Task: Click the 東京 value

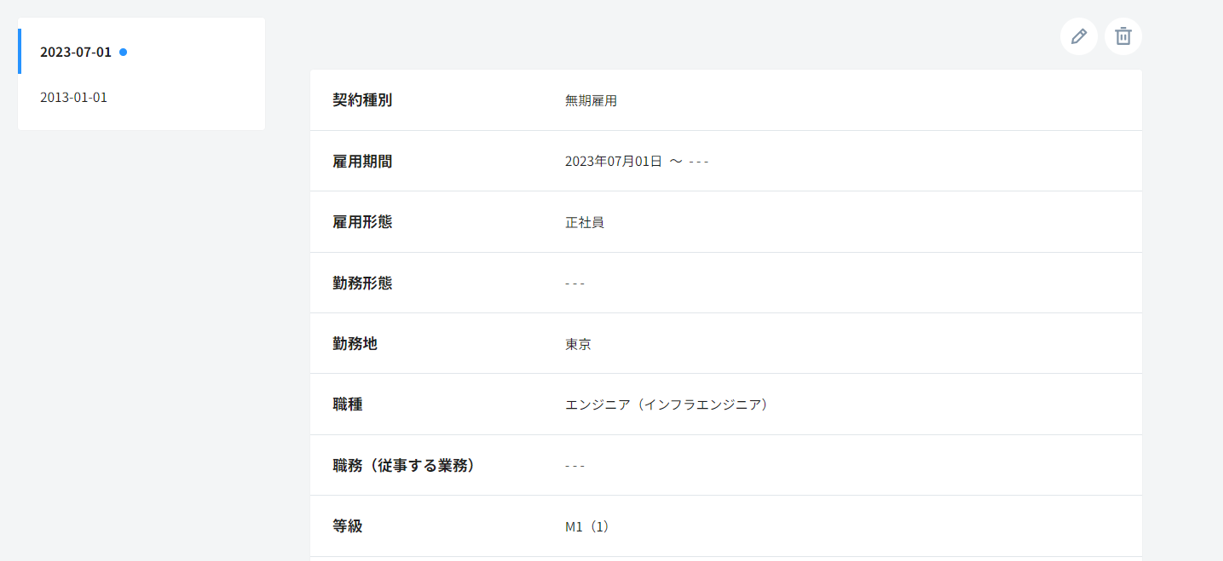Action: tap(578, 344)
